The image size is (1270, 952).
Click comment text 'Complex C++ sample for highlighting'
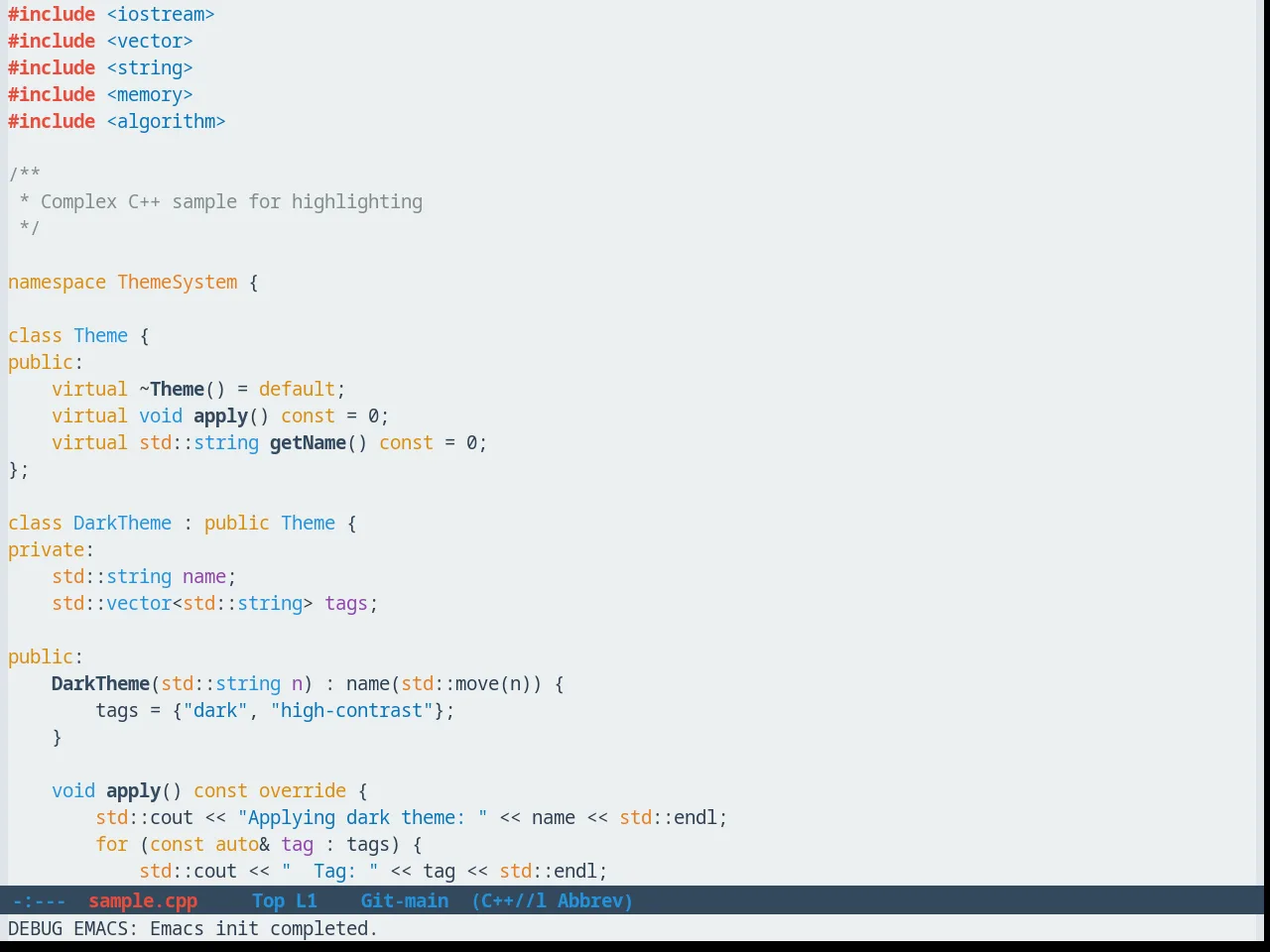tap(231, 201)
